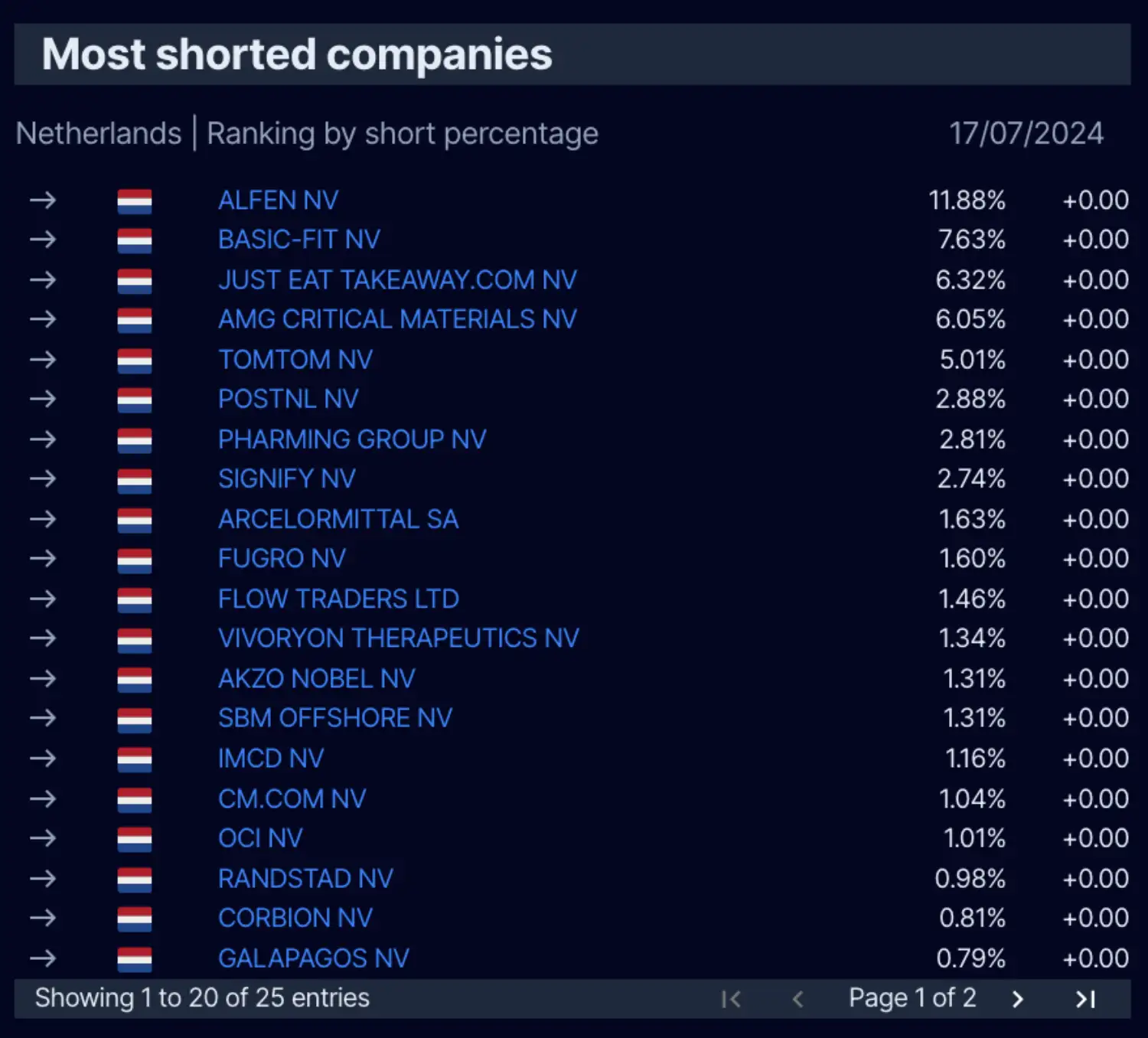Open AMG CRITICAL MATERIALS NV link

pos(397,319)
